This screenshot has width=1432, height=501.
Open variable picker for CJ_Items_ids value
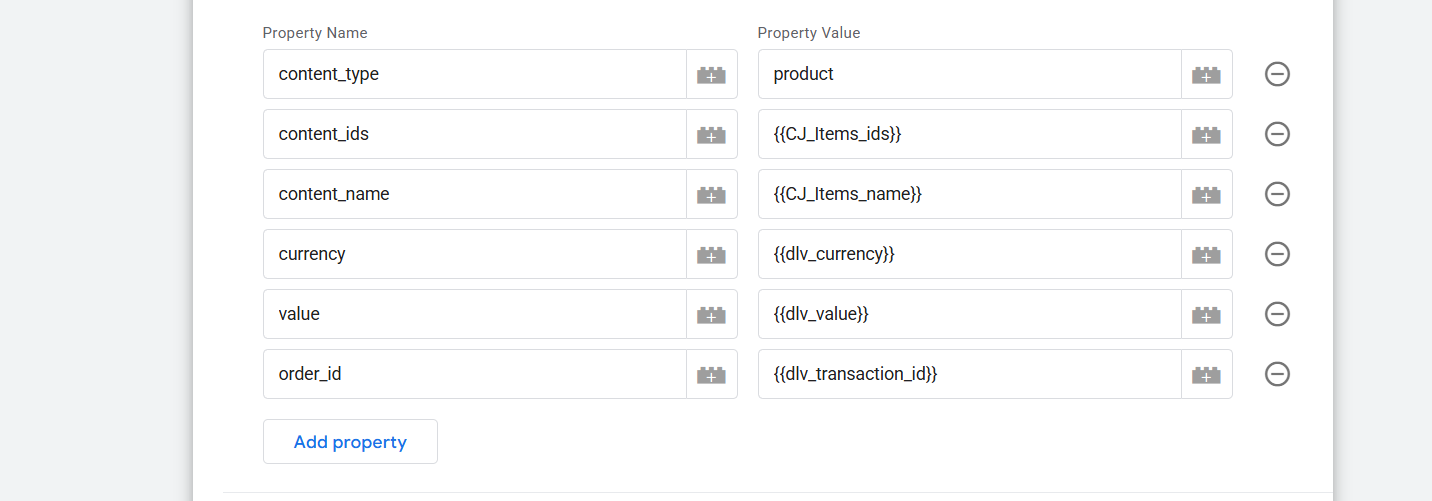click(1206, 134)
